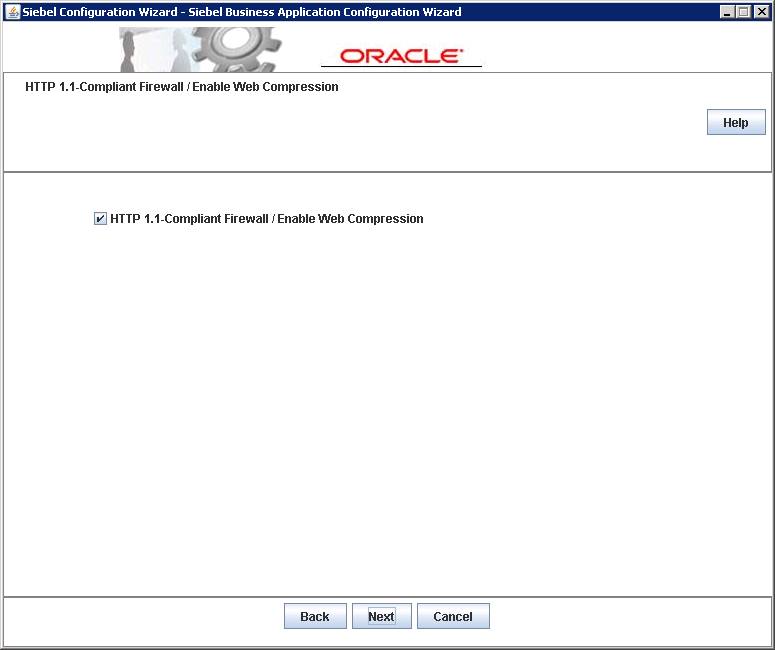775x650 pixels.
Task: Select the page heading about Web Compression
Action: click(182, 87)
